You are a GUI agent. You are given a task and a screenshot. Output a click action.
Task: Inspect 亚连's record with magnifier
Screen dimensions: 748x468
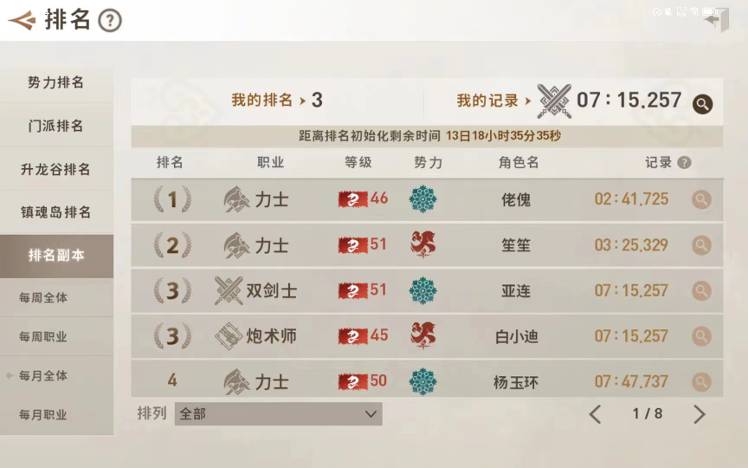tap(702, 290)
